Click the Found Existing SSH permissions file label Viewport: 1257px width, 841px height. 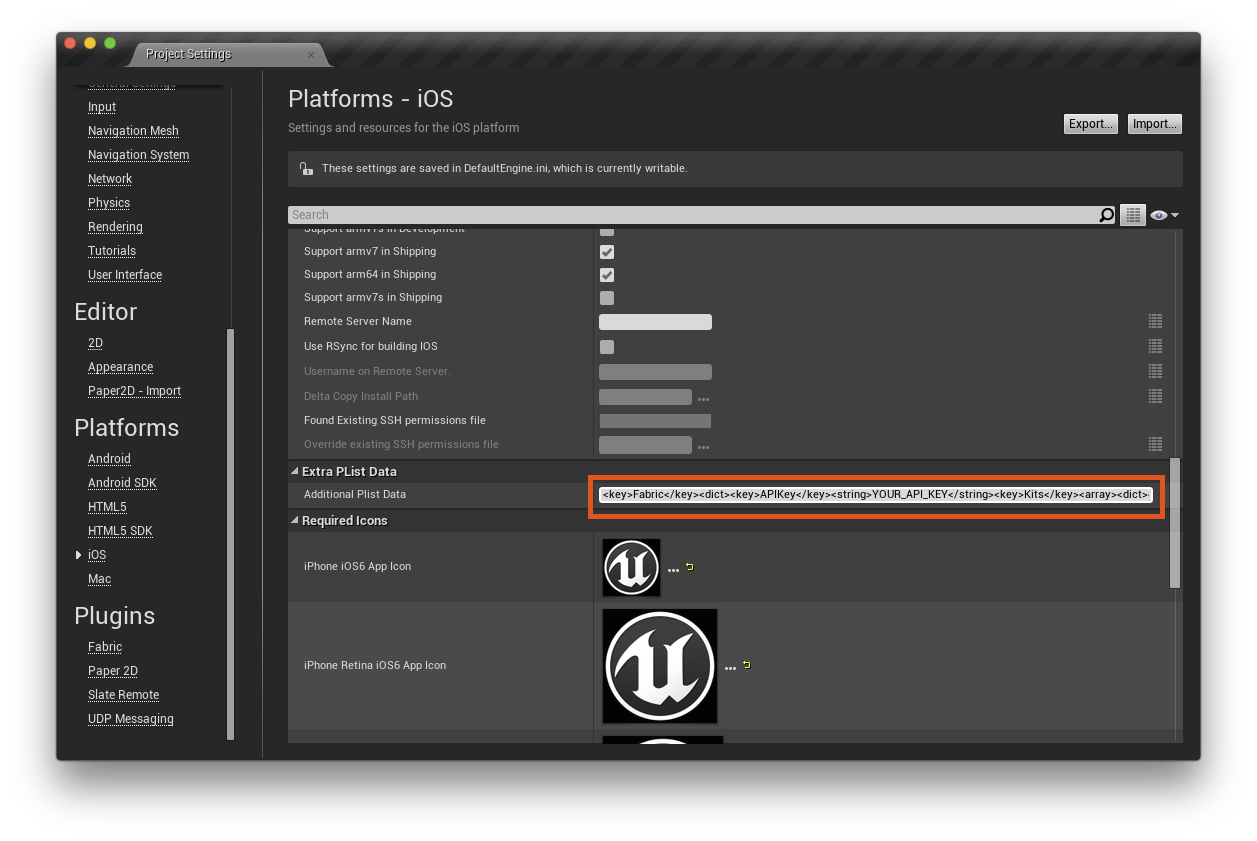(x=395, y=421)
